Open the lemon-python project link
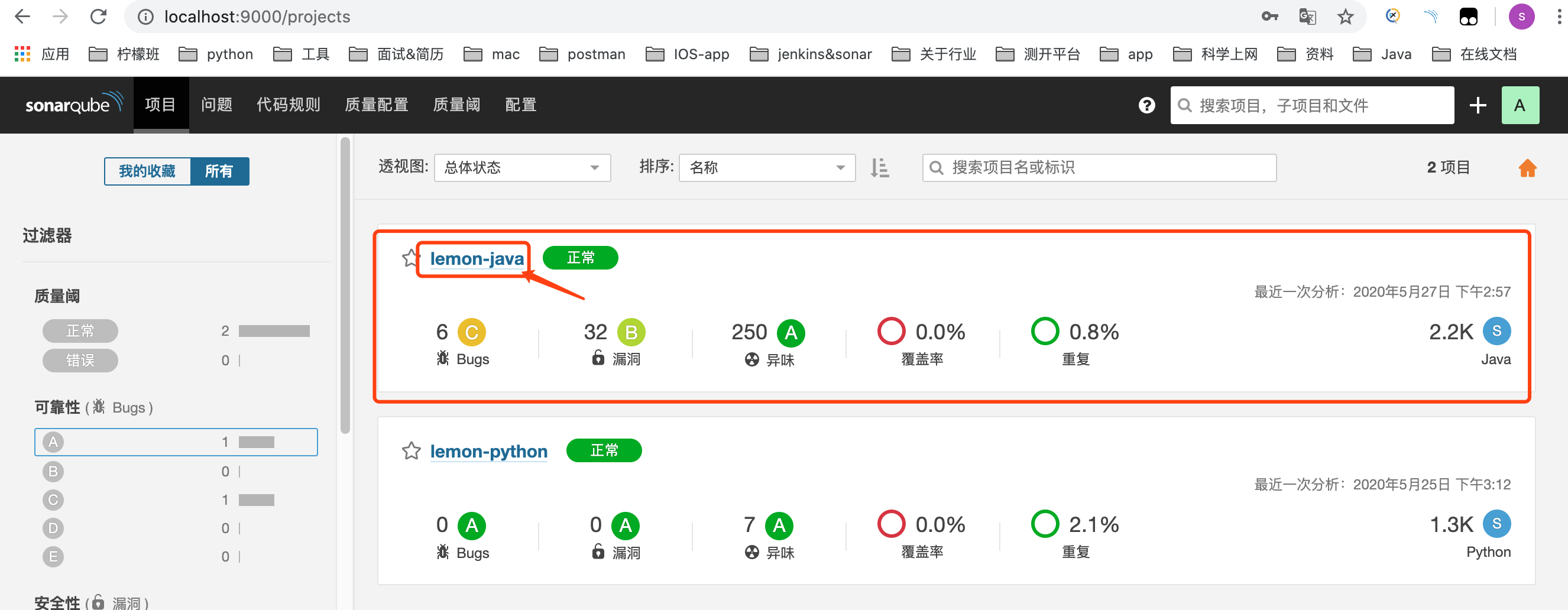The width and height of the screenshot is (1568, 610). [x=488, y=451]
